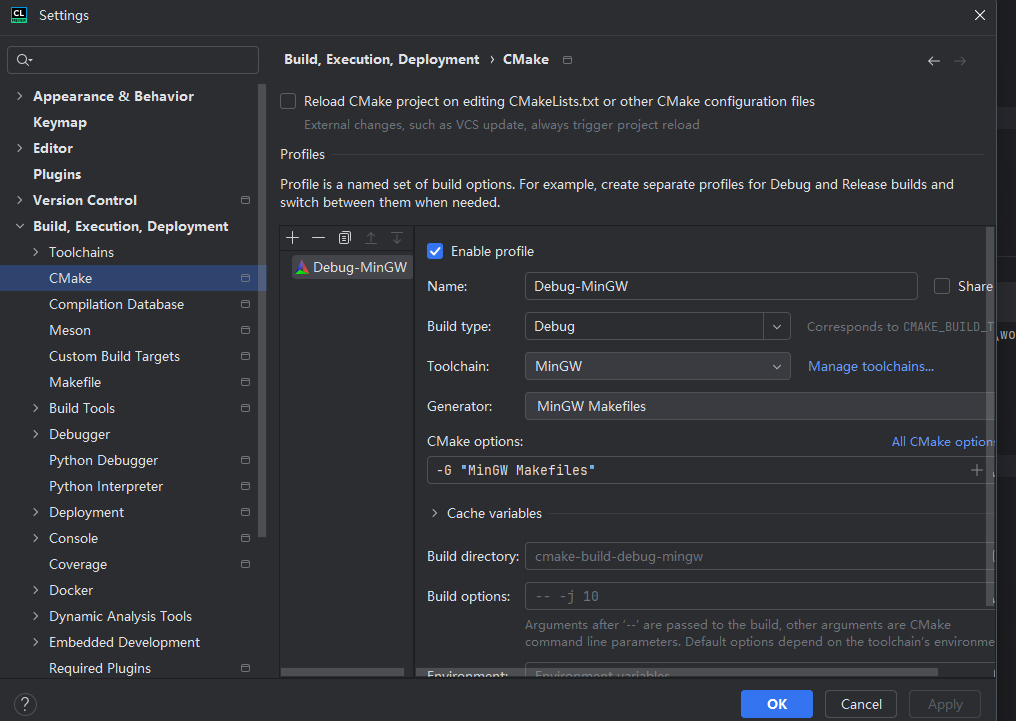Screen dimensions: 1016x721
Task: Open Custom Build Targets settings
Action: point(115,356)
